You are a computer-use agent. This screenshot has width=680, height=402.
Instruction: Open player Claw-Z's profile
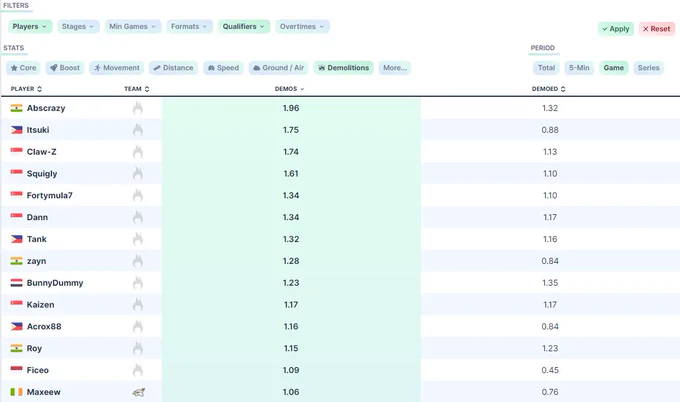point(42,152)
